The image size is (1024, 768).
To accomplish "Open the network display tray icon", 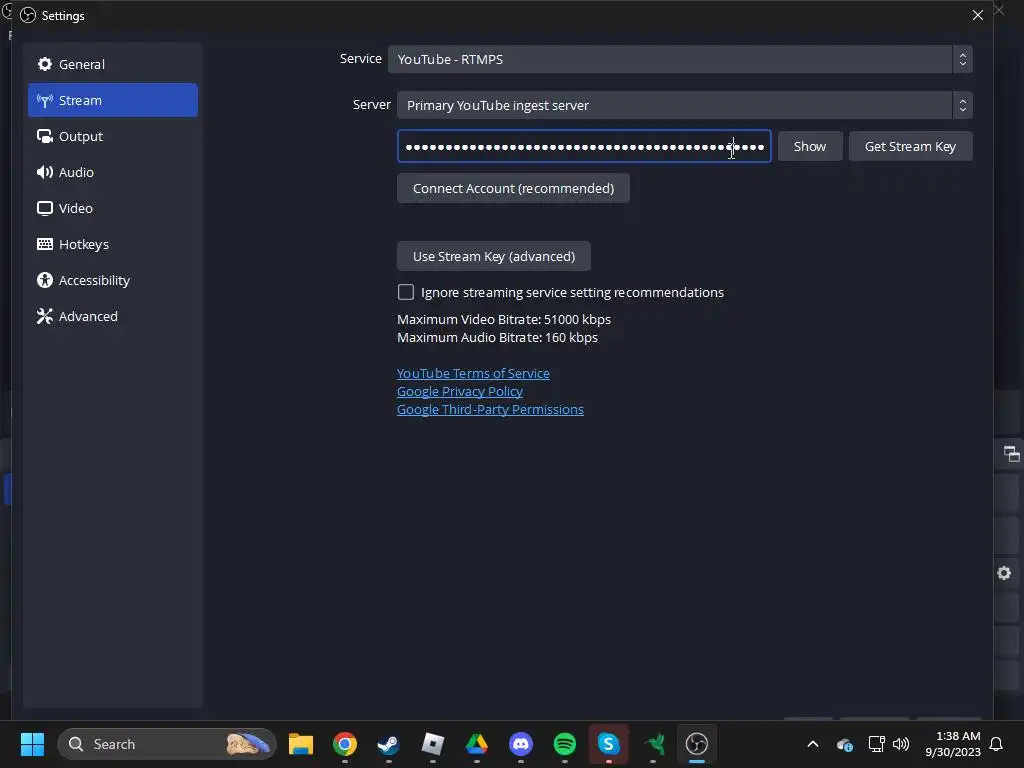I will (x=876, y=744).
